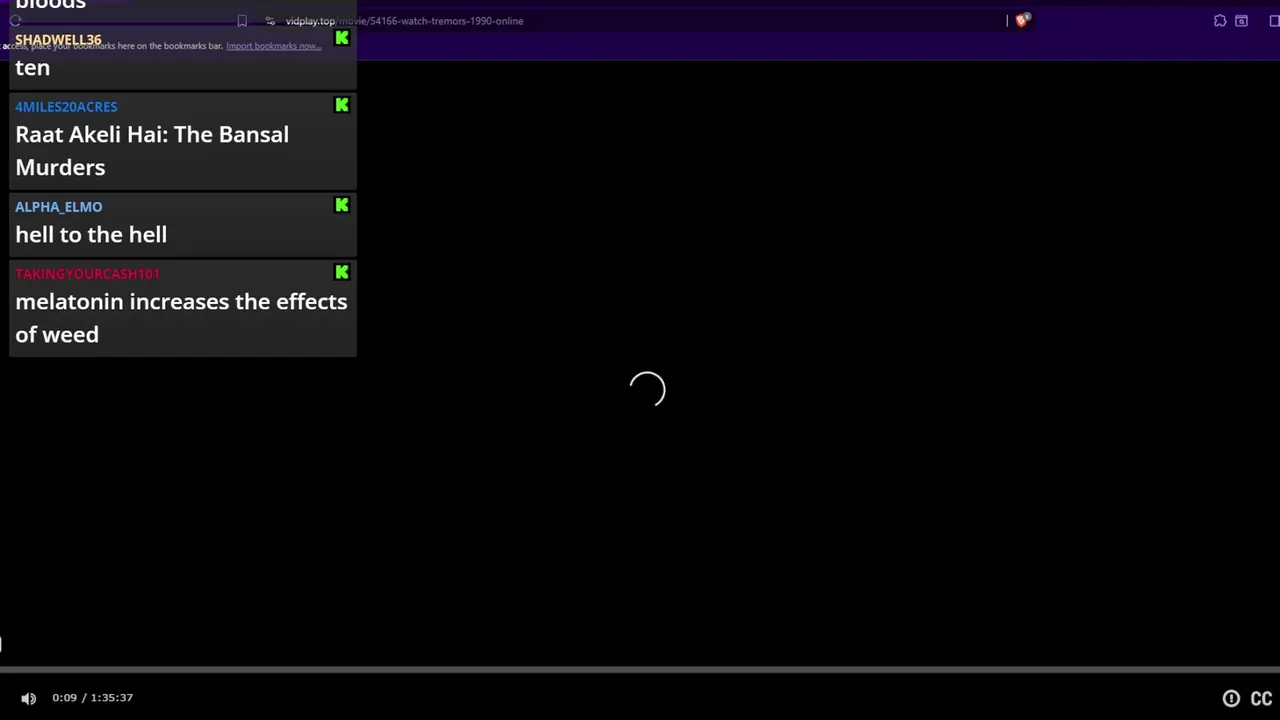Click the Kick badge on ALPHA_ELMO message
This screenshot has width=1280, height=720.
pos(342,205)
